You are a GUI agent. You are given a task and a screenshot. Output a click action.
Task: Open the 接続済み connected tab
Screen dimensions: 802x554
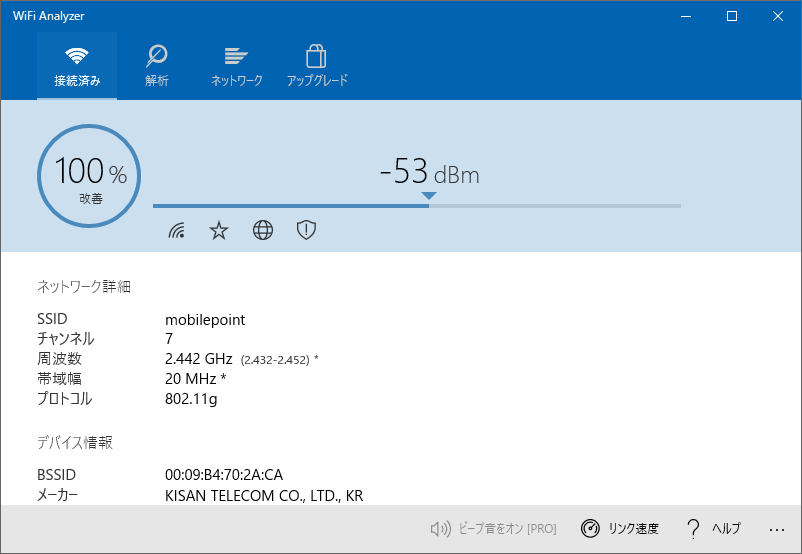pyautogui.click(x=77, y=65)
